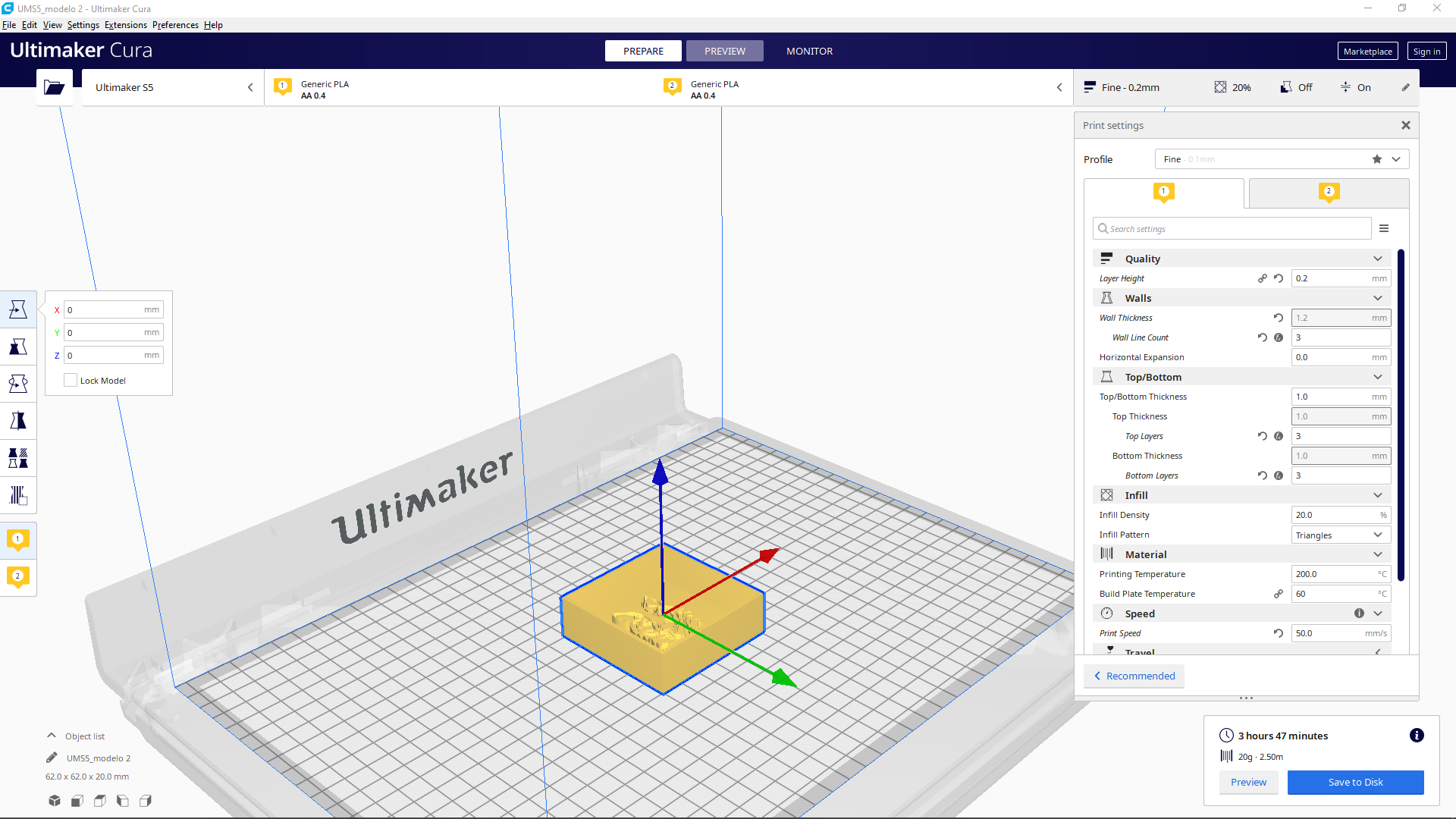Image resolution: width=1456 pixels, height=819 pixels.
Task: Toggle adhesion setting on/off
Action: [1357, 87]
